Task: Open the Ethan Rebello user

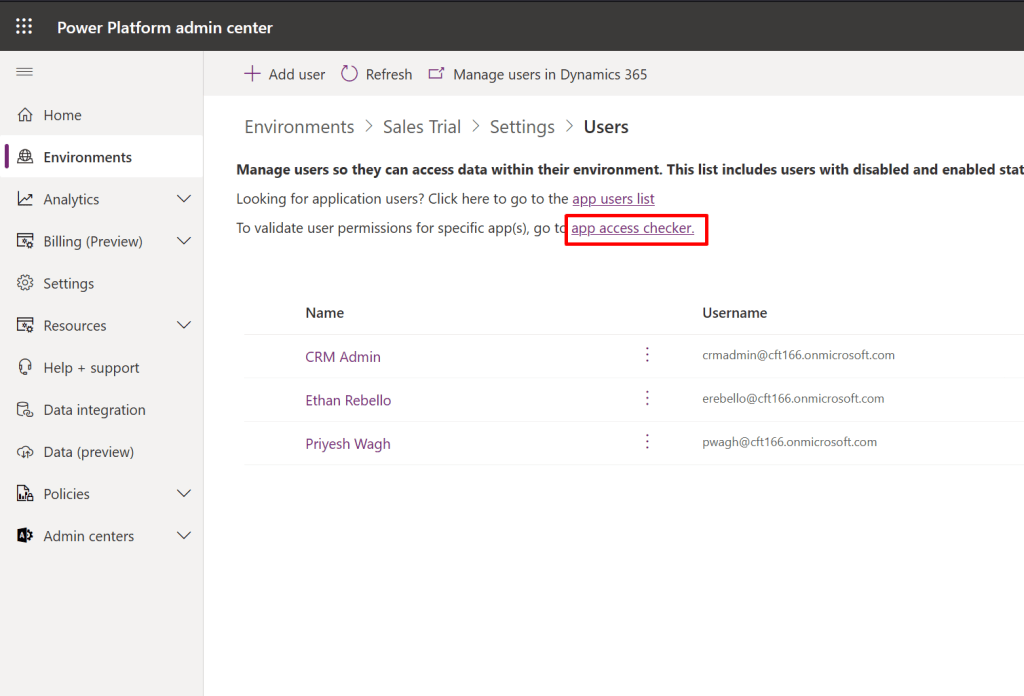Action: 348,400
